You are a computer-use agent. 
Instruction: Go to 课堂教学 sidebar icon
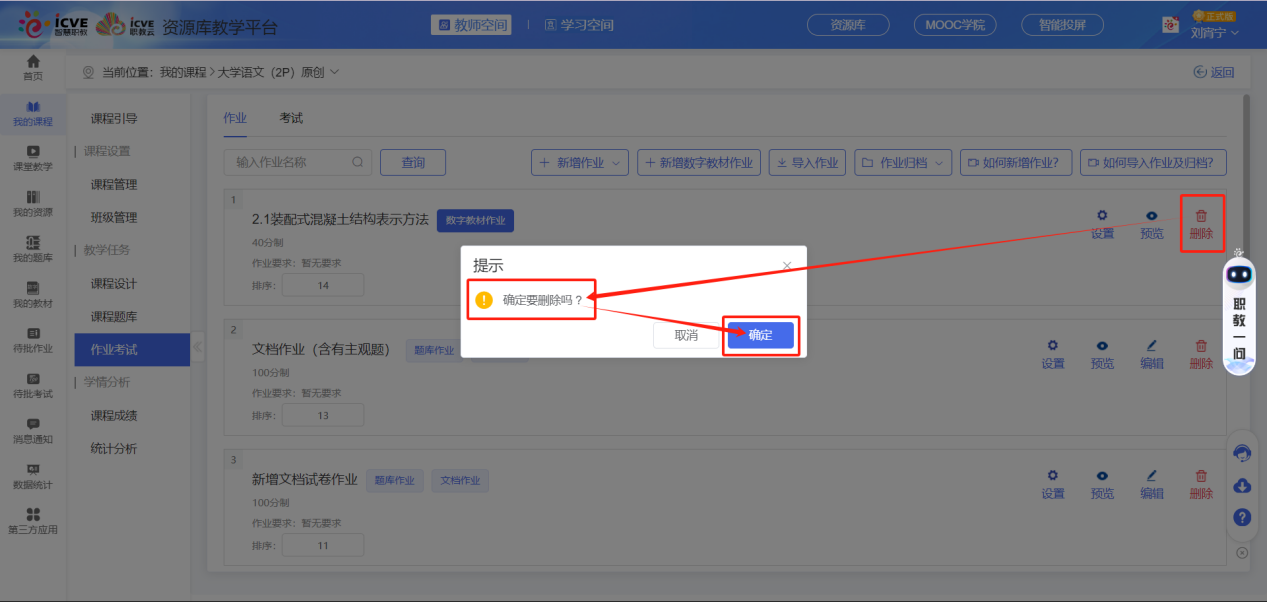[x=33, y=157]
